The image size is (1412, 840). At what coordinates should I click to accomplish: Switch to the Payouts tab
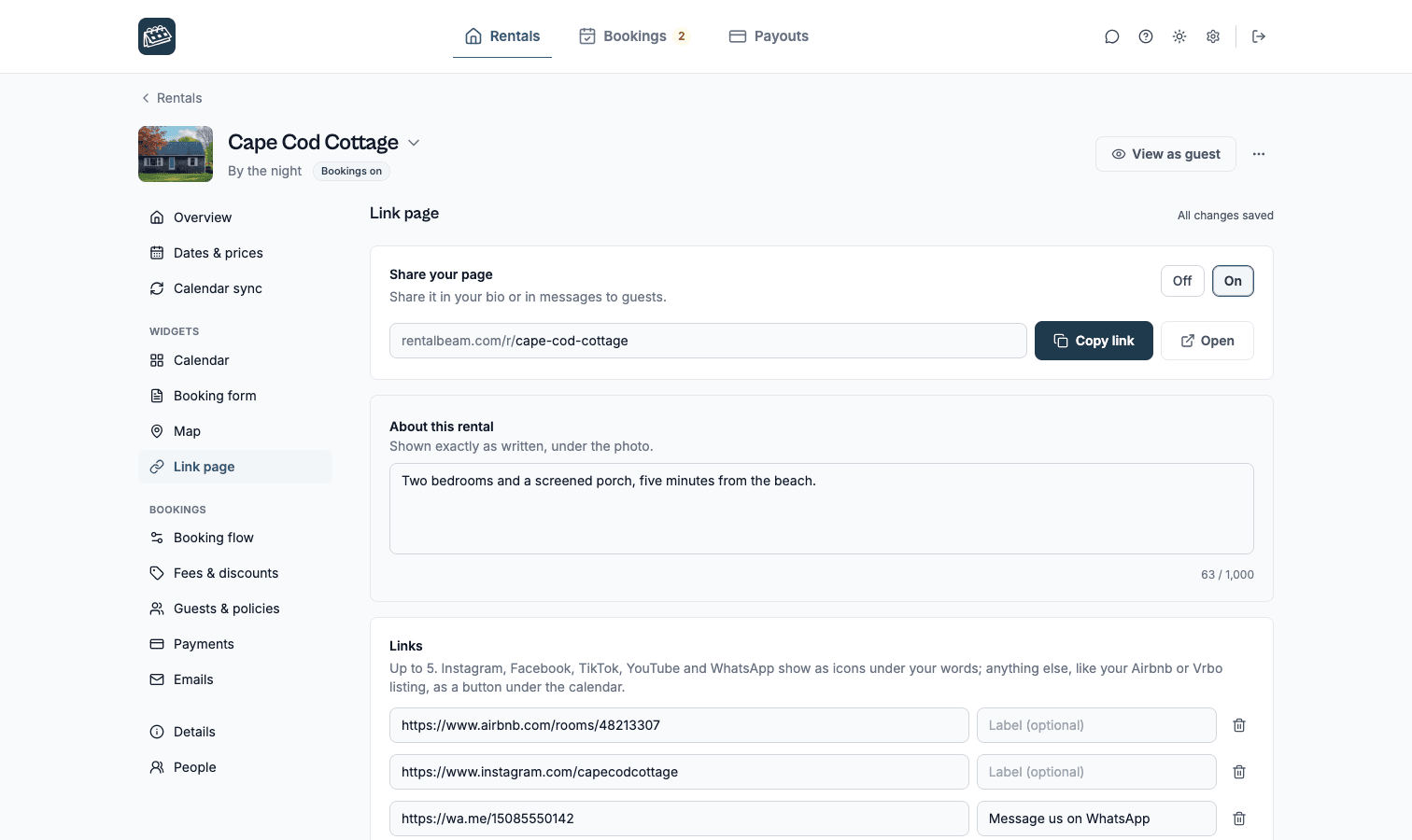pyautogui.click(x=769, y=36)
